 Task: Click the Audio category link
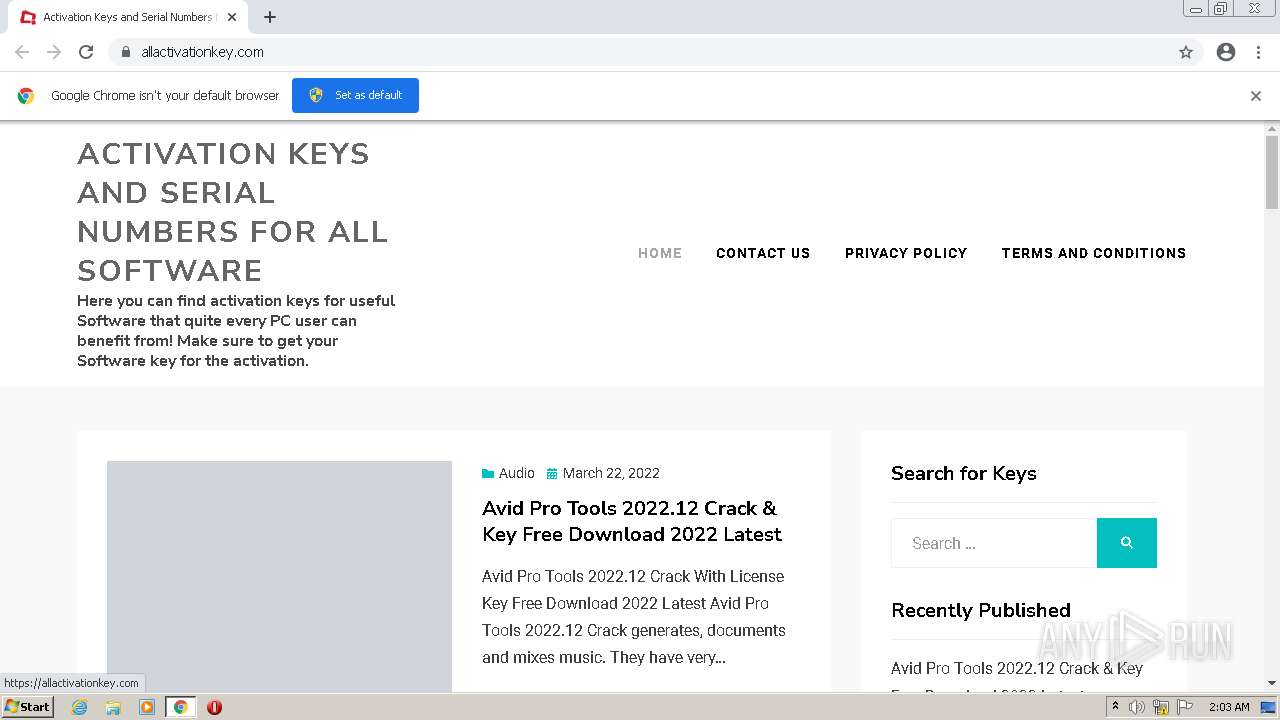pyautogui.click(x=517, y=473)
